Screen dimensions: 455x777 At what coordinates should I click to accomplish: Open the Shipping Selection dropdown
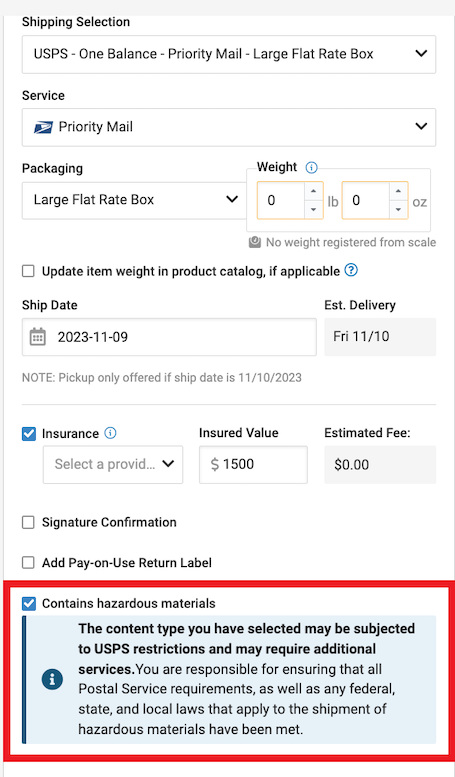[228, 54]
